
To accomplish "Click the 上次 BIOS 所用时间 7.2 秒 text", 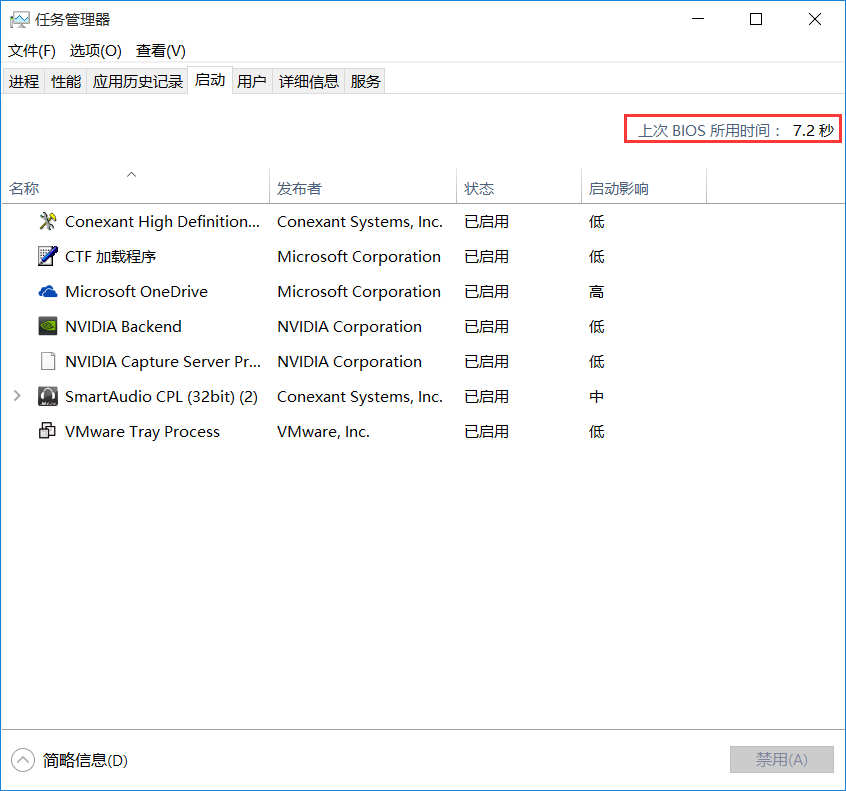I will coord(736,131).
